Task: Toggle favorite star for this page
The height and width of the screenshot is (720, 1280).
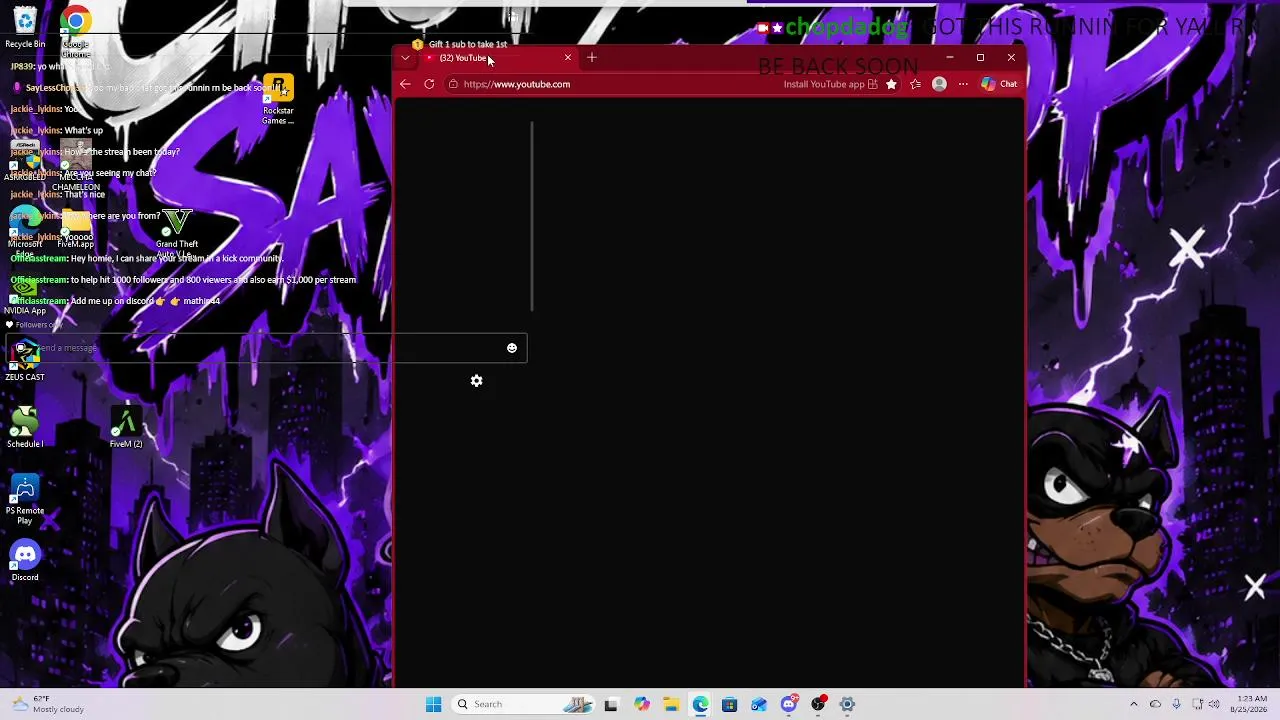Action: pyautogui.click(x=891, y=84)
